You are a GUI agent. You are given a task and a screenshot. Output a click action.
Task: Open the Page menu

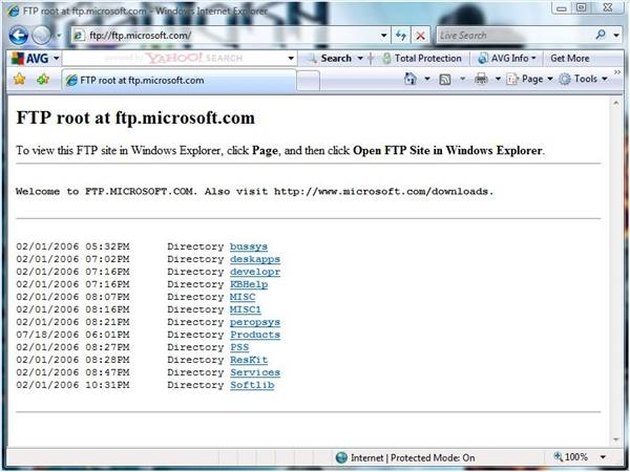pos(530,79)
